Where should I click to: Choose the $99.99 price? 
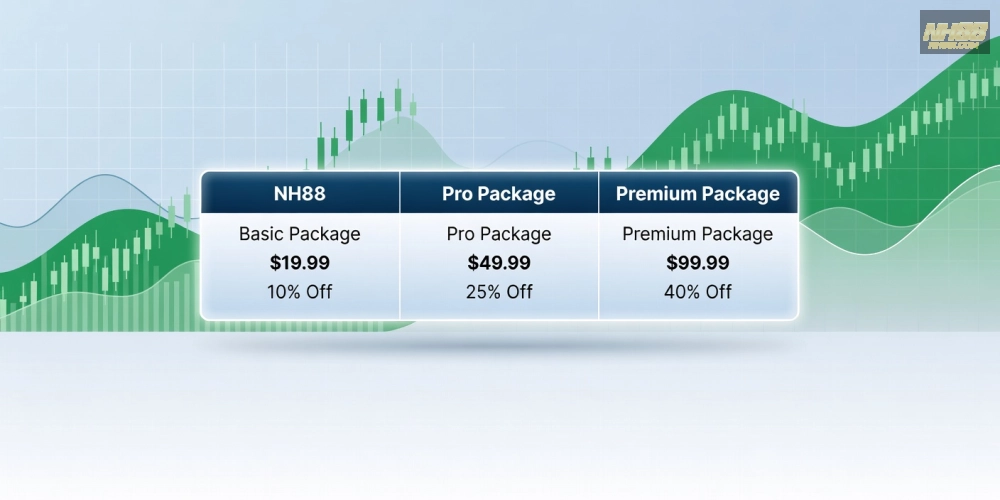697,263
